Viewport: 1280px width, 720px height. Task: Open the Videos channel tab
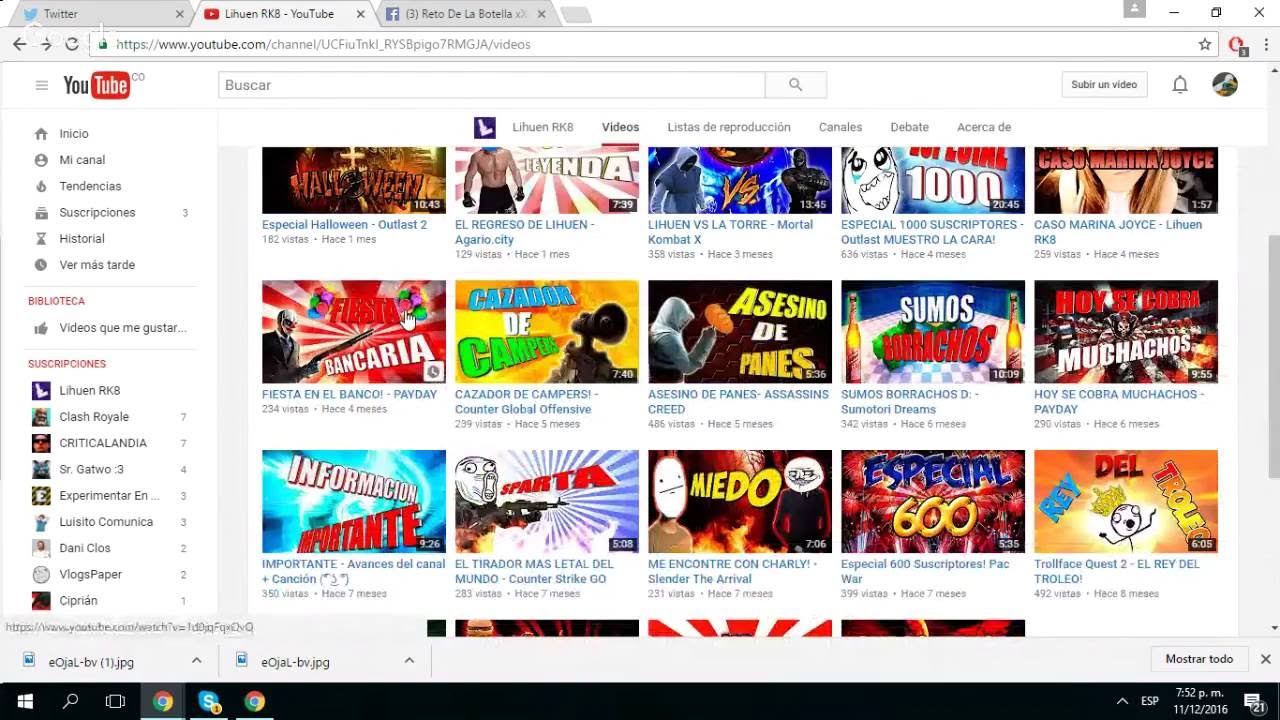[x=620, y=127]
